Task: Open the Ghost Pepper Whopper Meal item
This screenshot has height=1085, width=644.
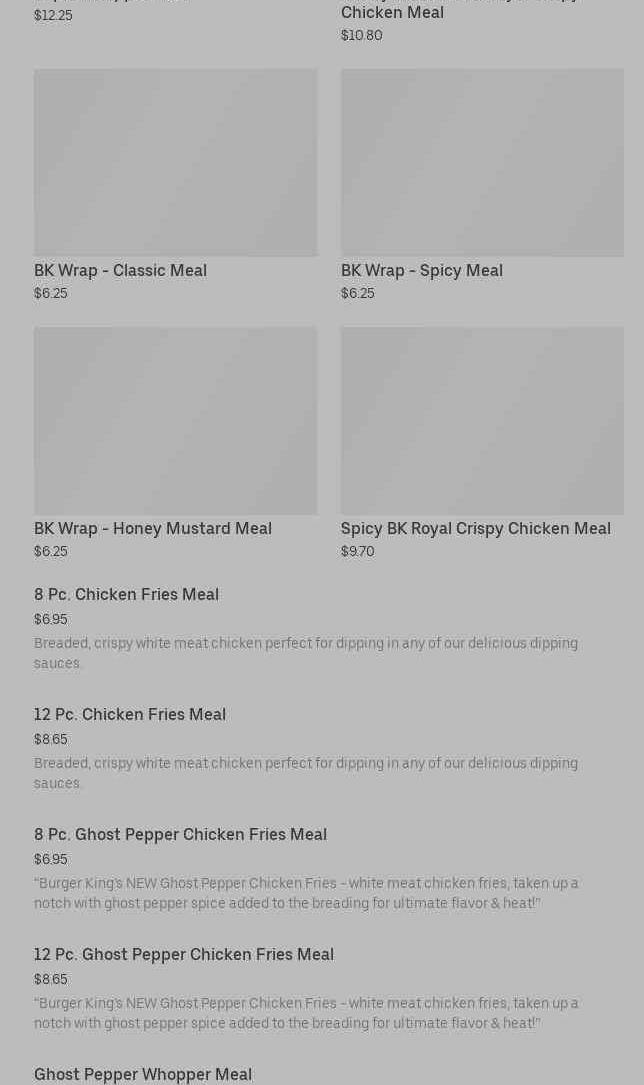Action: 143,1074
